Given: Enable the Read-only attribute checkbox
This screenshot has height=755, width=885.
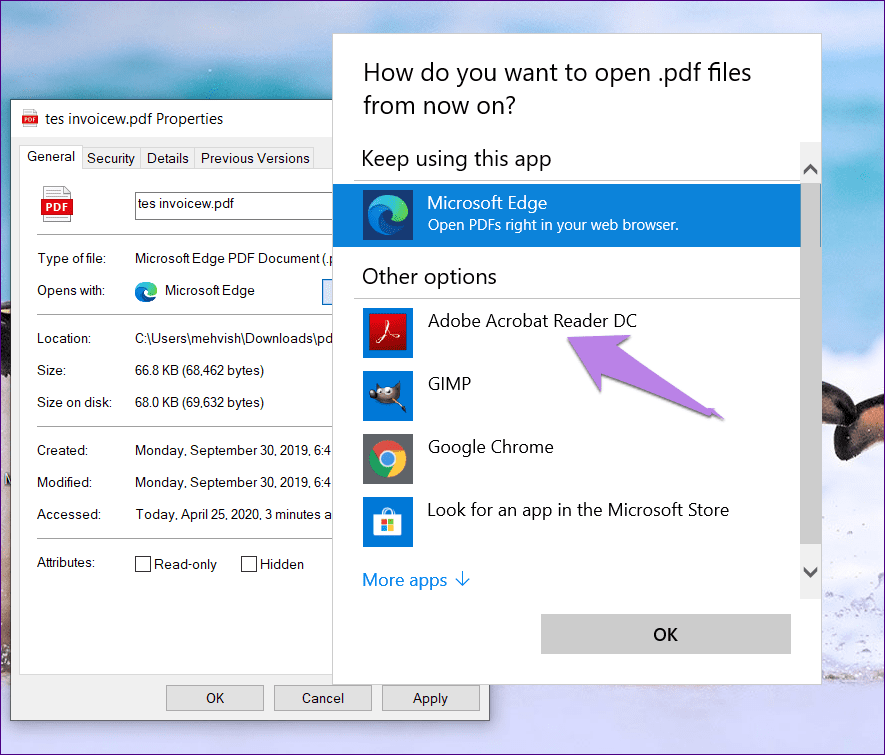Looking at the screenshot, I should point(143,564).
